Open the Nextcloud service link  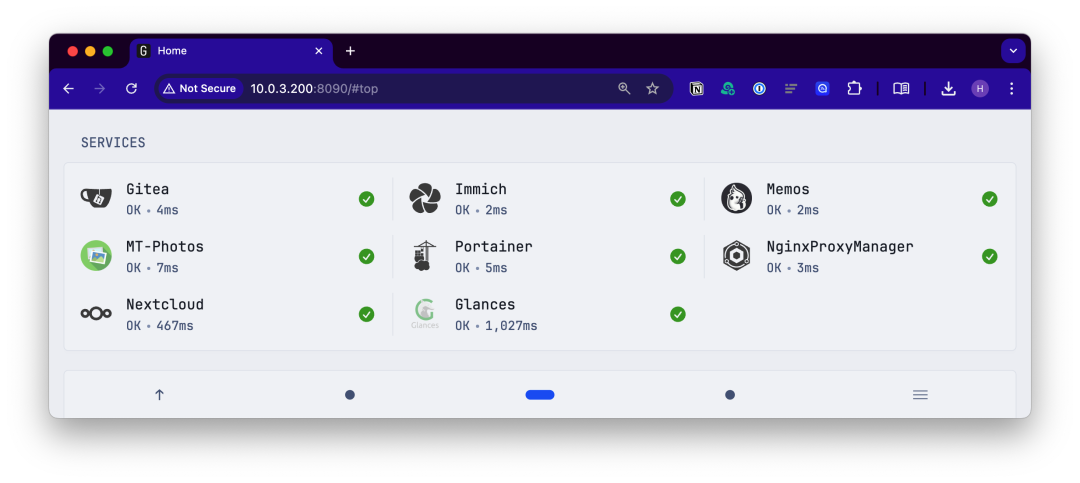[x=165, y=305]
